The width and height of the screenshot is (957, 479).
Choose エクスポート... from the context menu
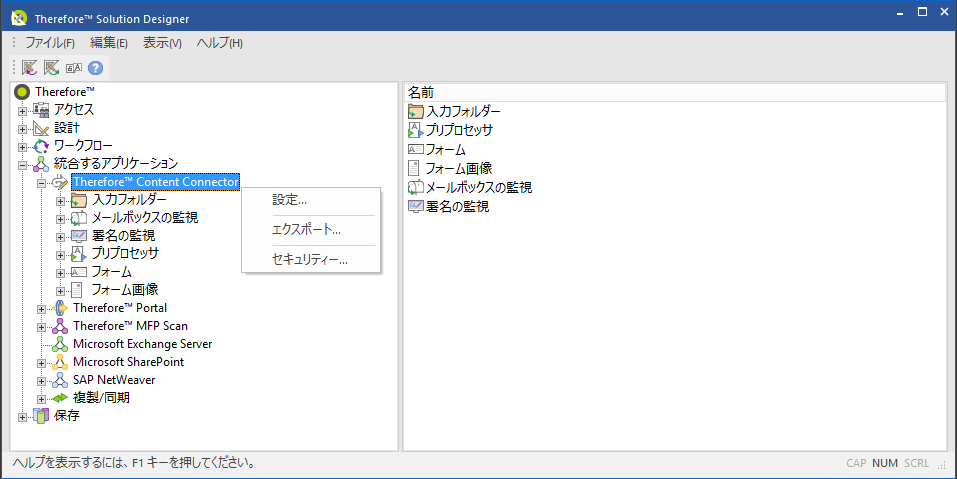[x=311, y=229]
